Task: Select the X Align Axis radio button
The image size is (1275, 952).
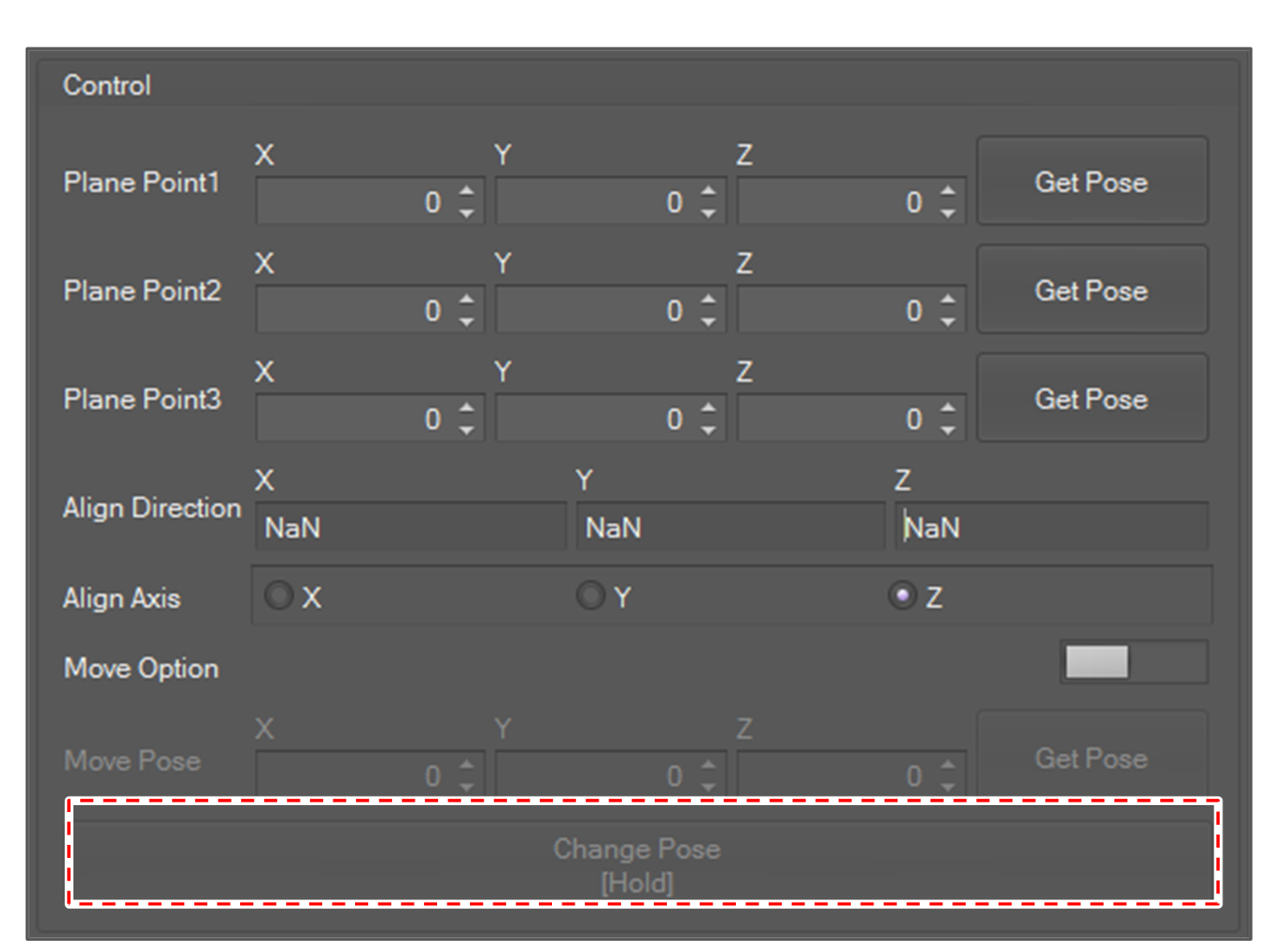Action: [x=279, y=596]
